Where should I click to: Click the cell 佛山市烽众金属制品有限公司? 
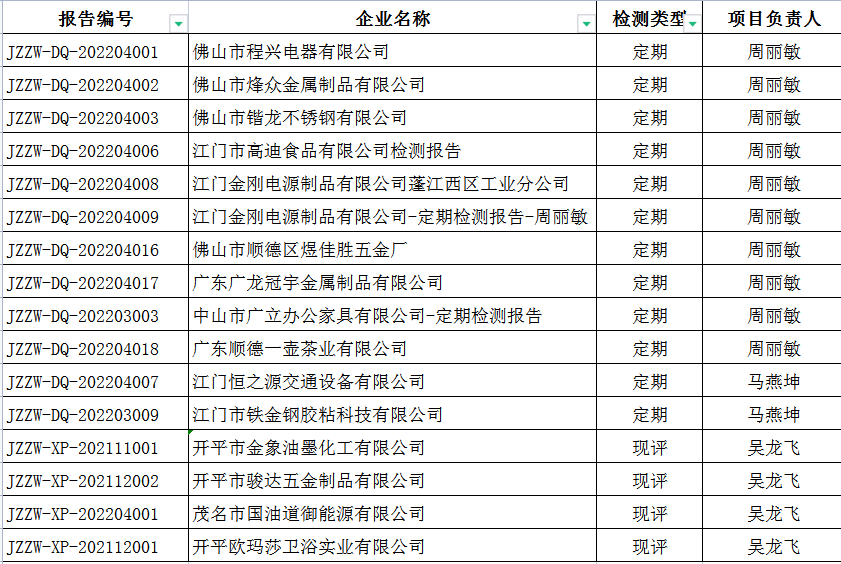click(x=309, y=85)
